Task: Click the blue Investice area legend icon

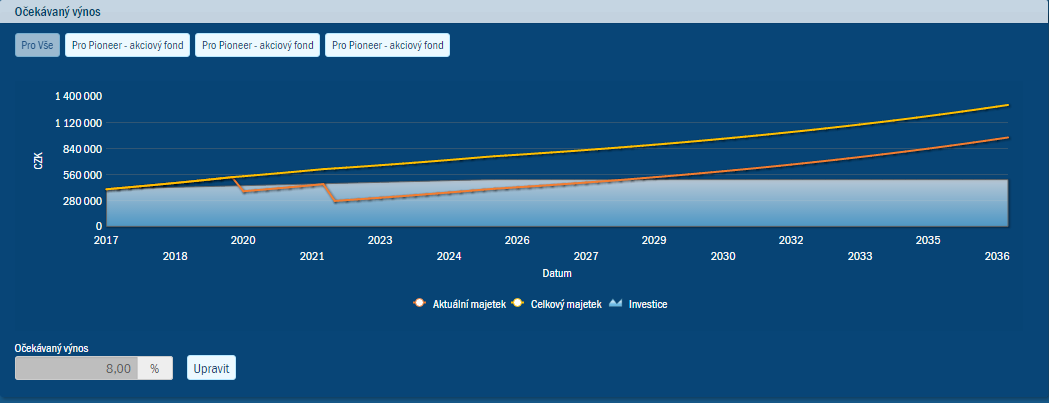Action: click(x=615, y=303)
